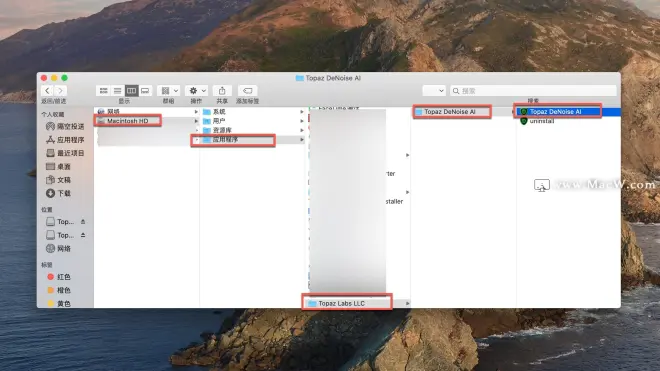660x371 pixels.
Task: Open the gear action menu
Action: point(197,91)
